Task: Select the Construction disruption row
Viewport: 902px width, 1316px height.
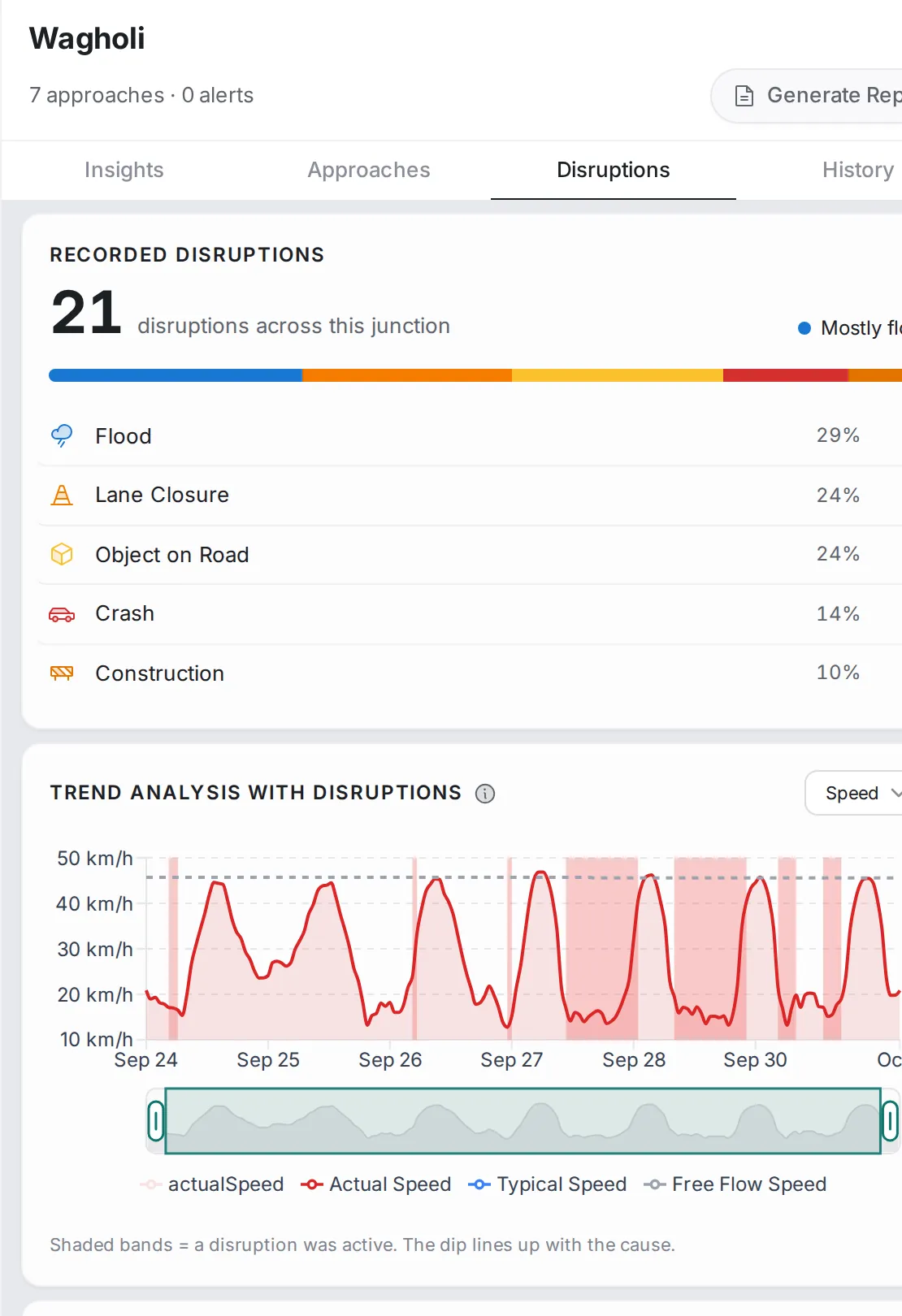Action: click(470, 673)
